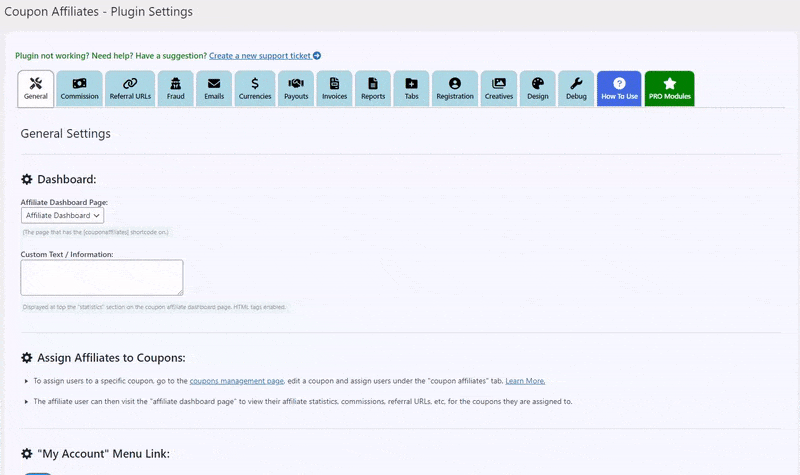Expand the Affiliate Dashboard Page dropdown

pyautogui.click(x=62, y=215)
